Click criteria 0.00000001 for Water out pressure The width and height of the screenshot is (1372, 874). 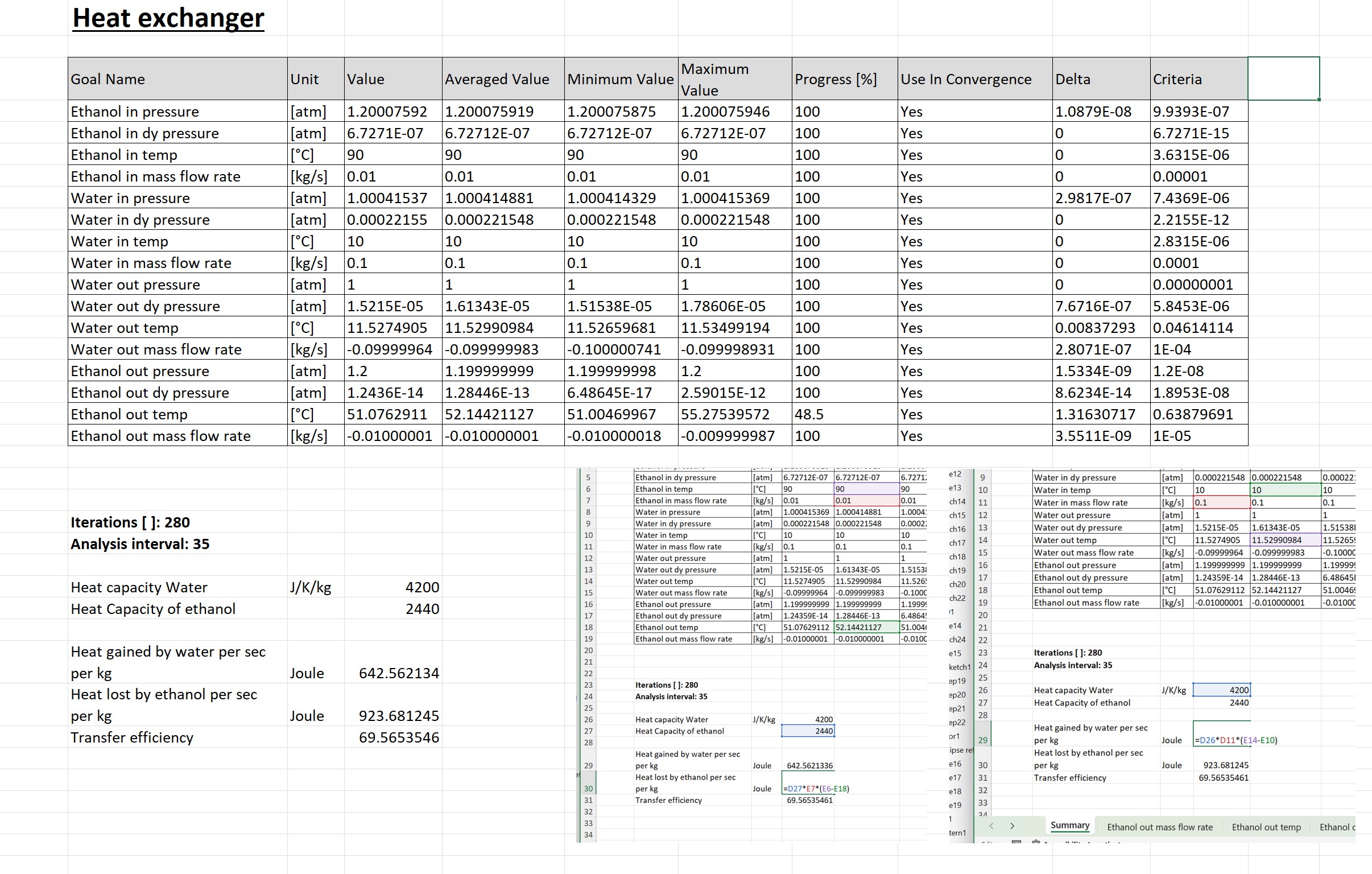[1199, 285]
